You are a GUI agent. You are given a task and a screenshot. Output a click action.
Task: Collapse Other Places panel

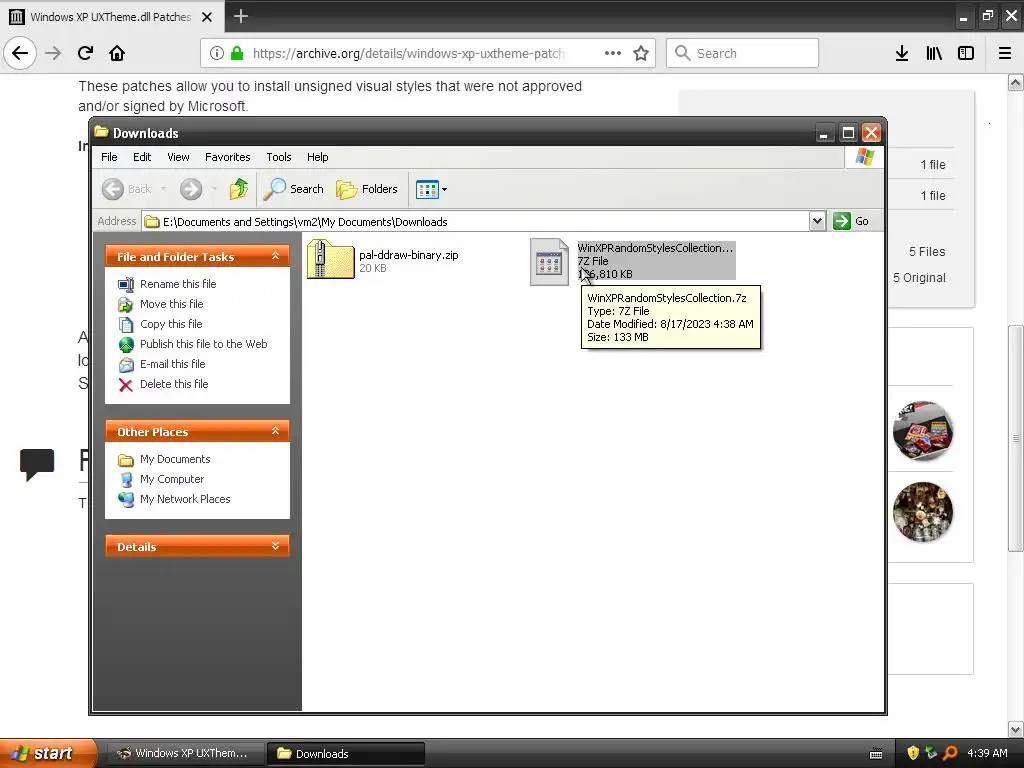[x=276, y=431]
